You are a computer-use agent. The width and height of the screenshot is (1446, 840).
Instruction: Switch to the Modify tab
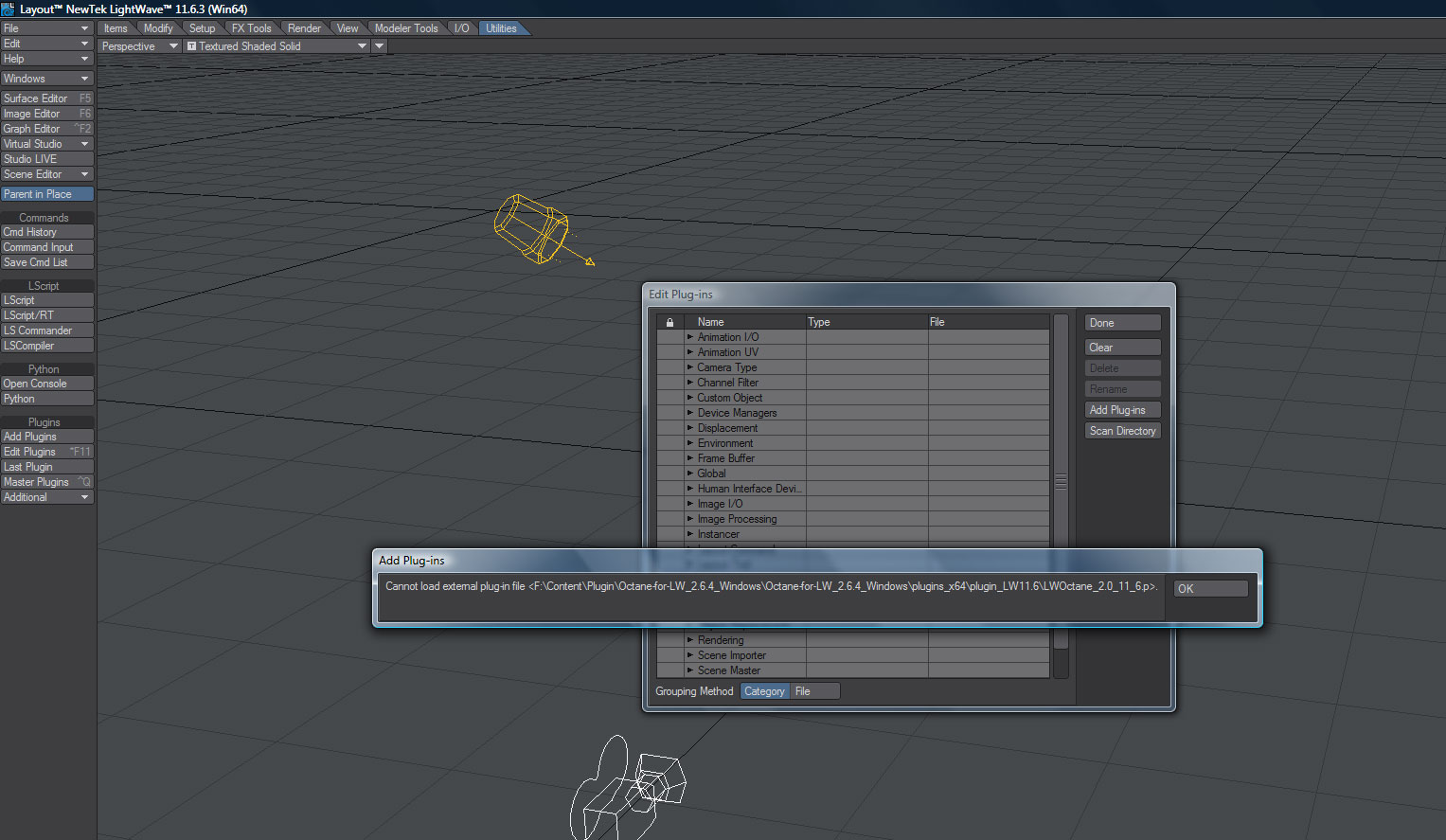(x=158, y=28)
